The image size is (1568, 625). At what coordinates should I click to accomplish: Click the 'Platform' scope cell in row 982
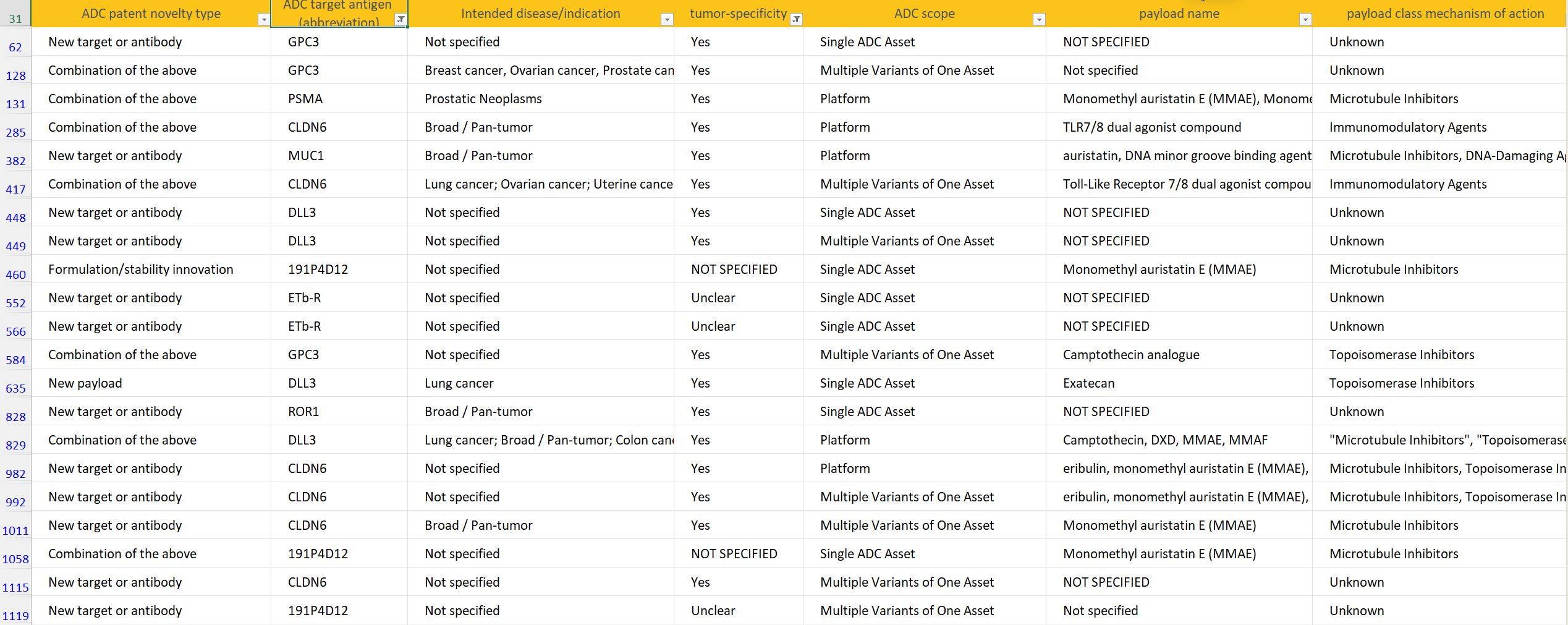tap(925, 468)
